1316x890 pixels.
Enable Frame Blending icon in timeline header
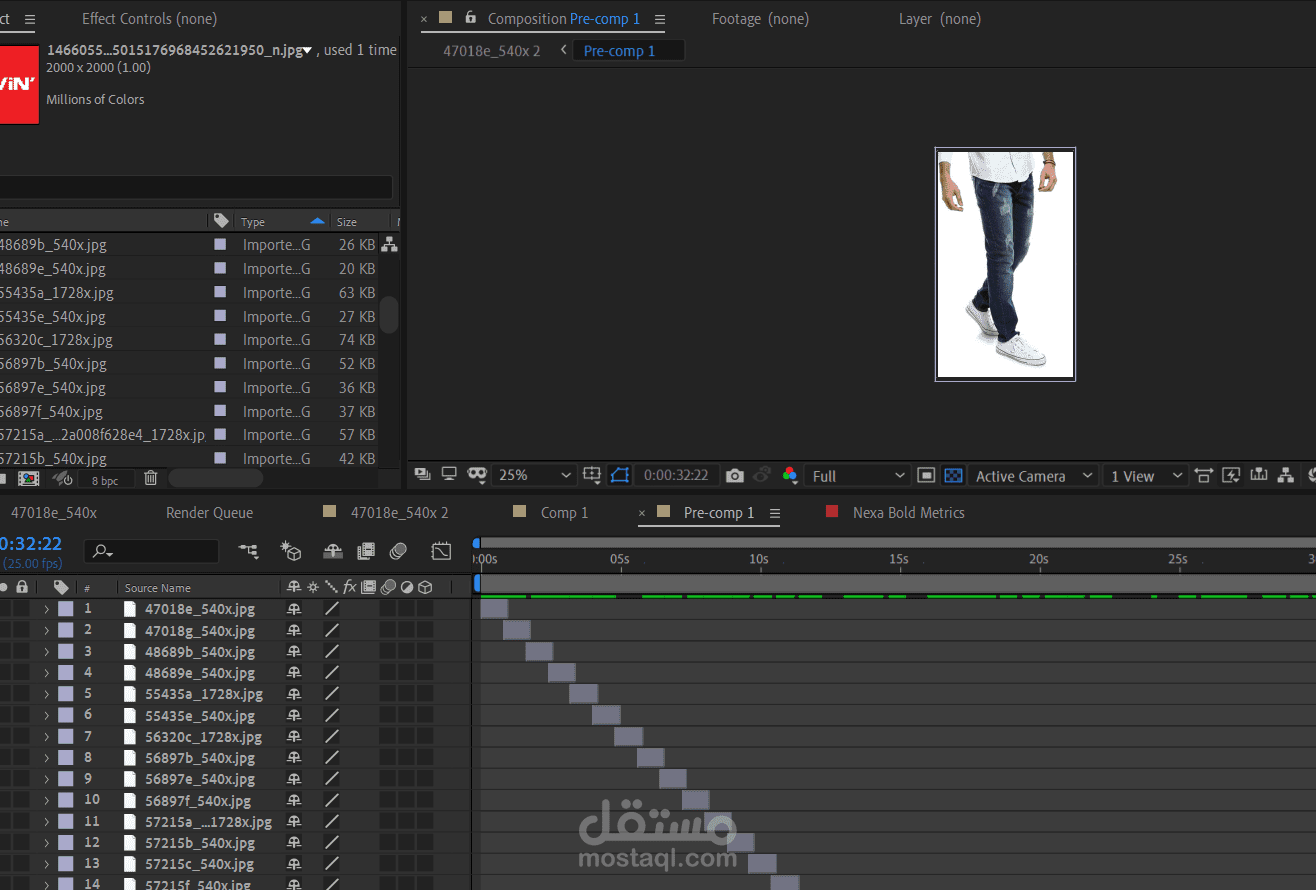pyautogui.click(x=366, y=550)
